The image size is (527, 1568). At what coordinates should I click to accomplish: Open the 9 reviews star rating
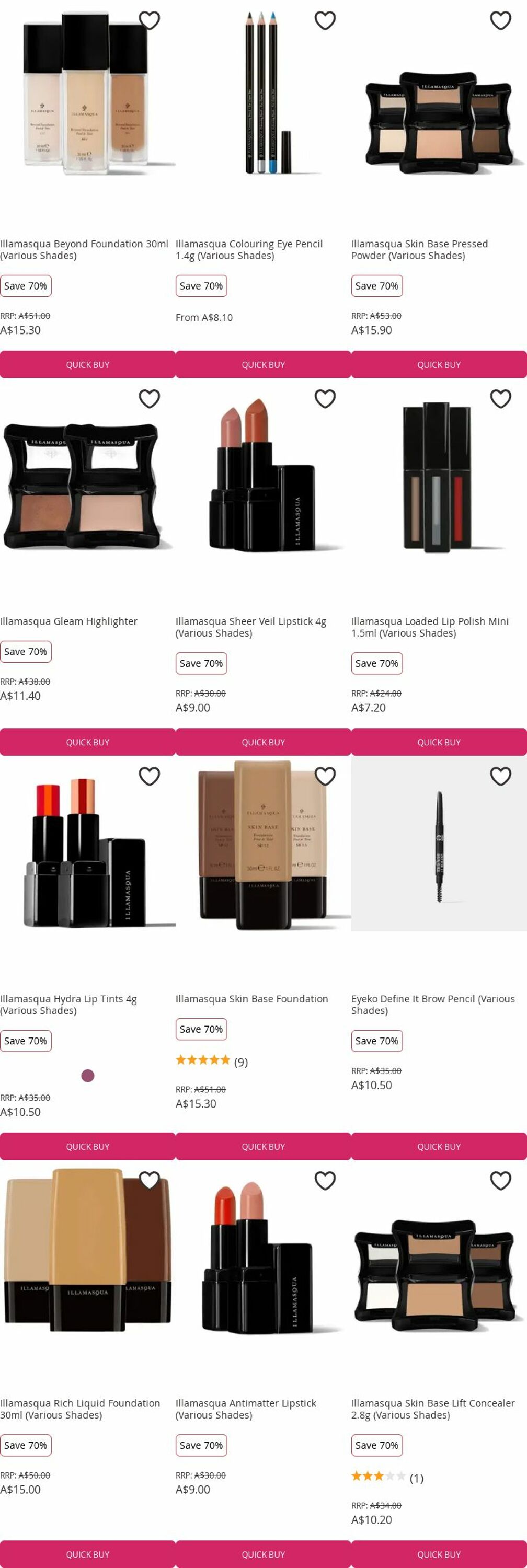click(x=211, y=1062)
